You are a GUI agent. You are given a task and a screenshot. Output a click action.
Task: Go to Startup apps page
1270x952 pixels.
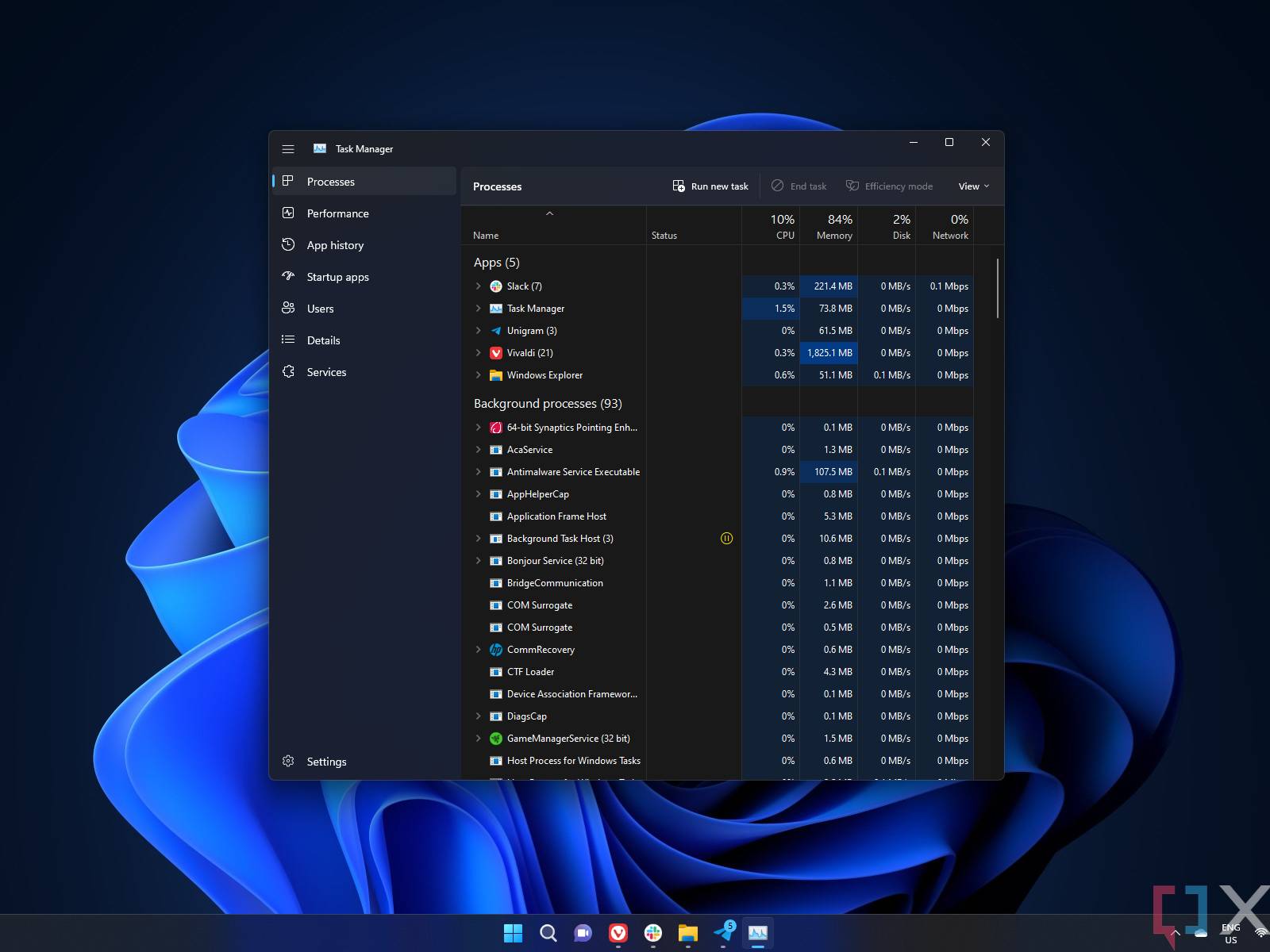coord(337,277)
